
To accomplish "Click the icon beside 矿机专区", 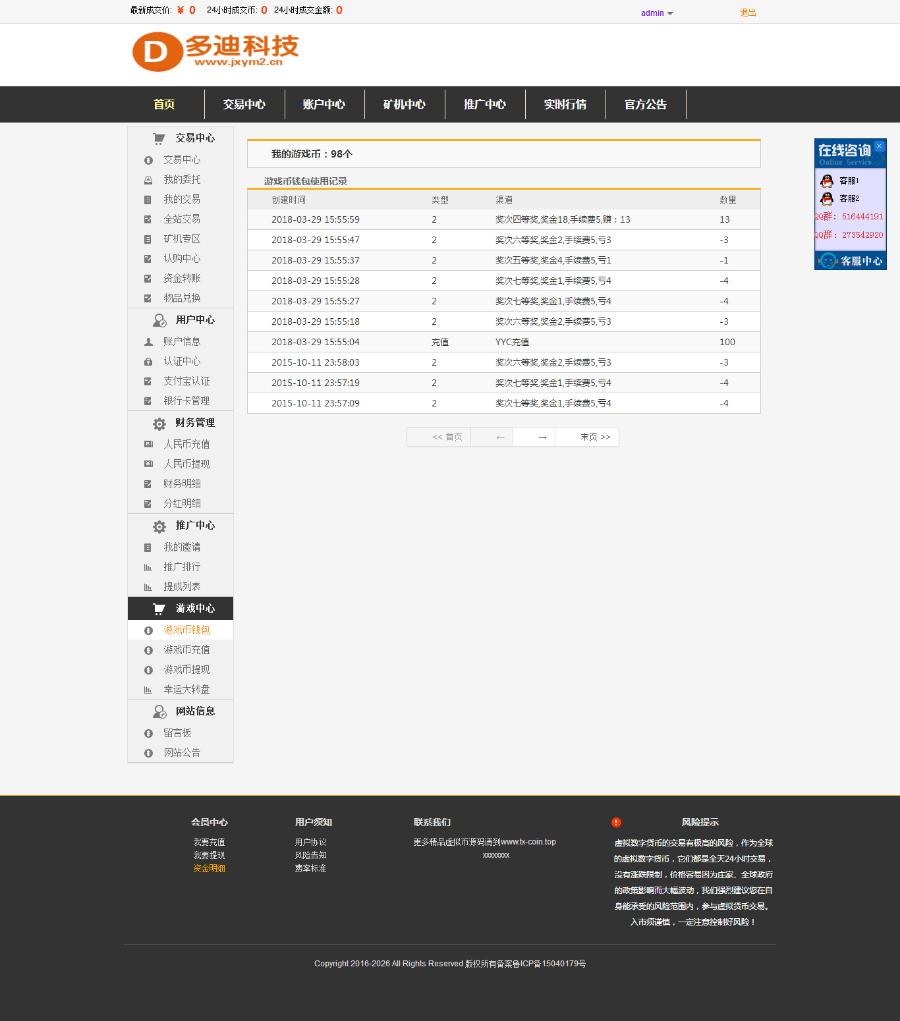I will (148, 239).
